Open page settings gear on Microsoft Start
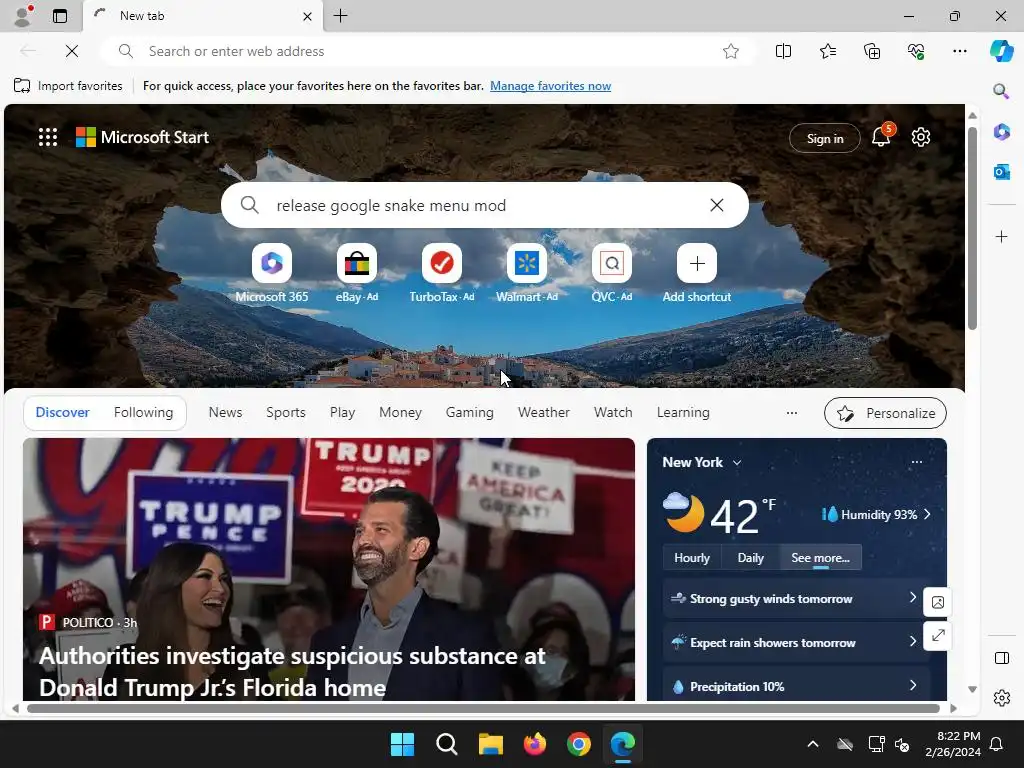1024x768 pixels. point(921,137)
